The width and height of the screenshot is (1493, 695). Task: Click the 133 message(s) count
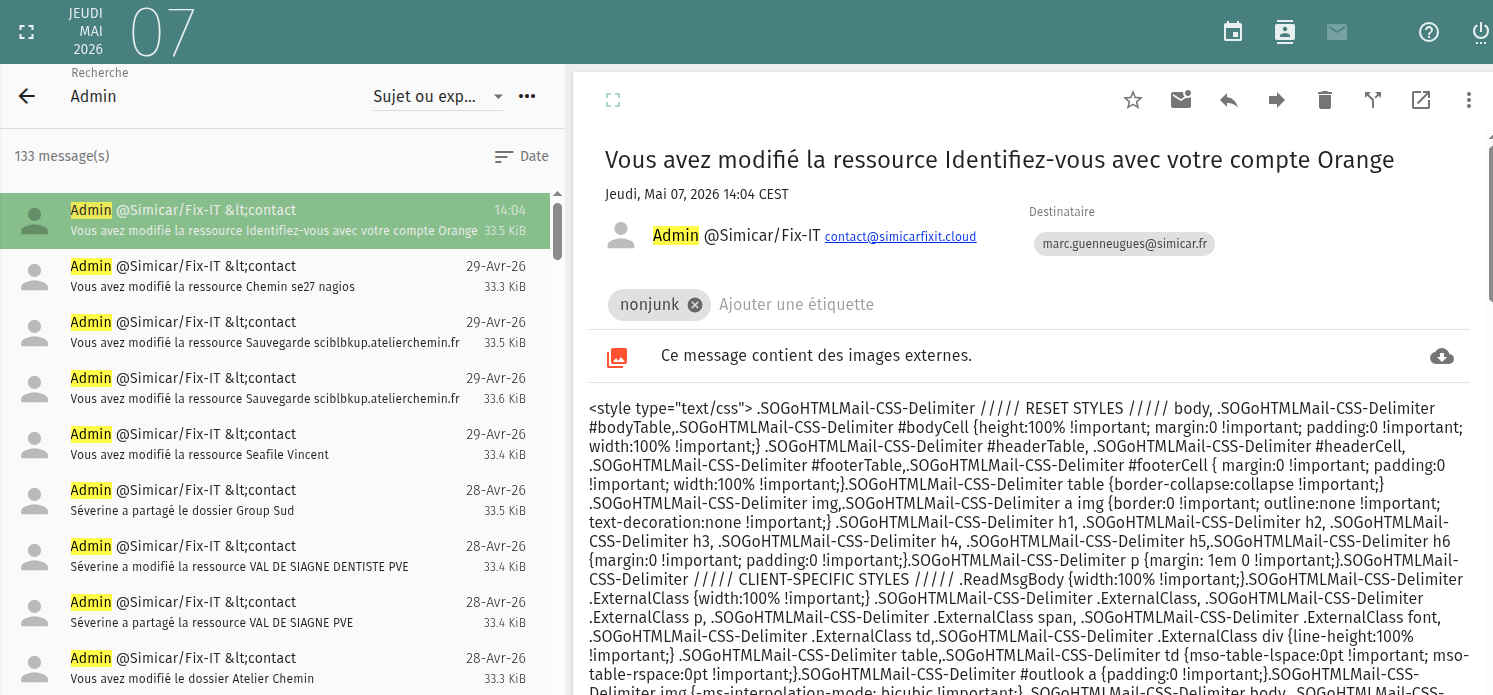point(62,156)
